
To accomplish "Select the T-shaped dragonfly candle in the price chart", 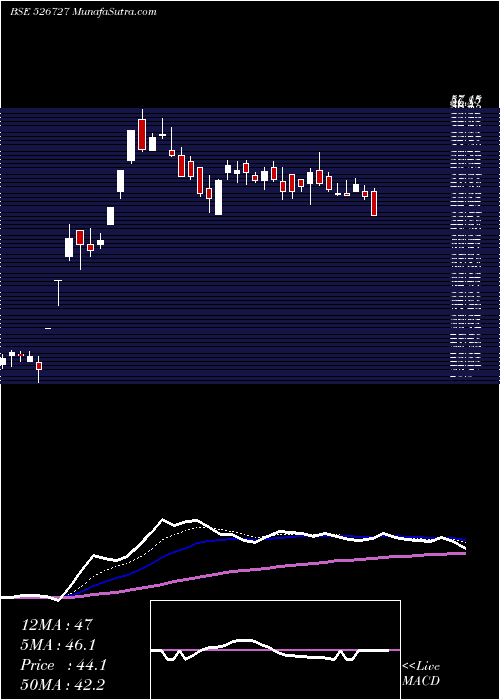I will (x=58, y=293).
